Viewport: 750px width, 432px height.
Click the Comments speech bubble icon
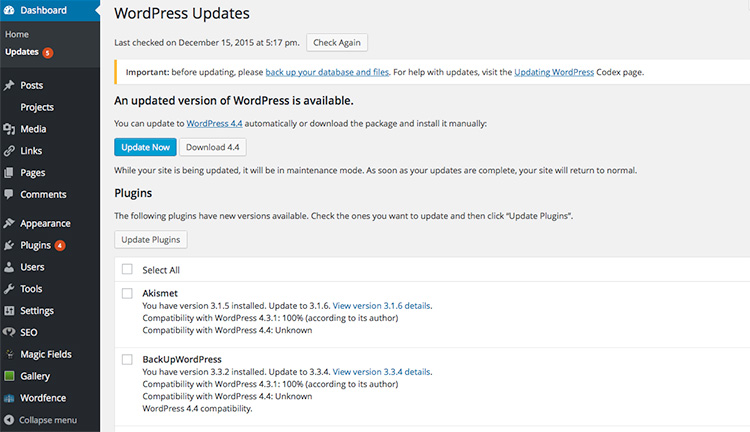coord(9,194)
